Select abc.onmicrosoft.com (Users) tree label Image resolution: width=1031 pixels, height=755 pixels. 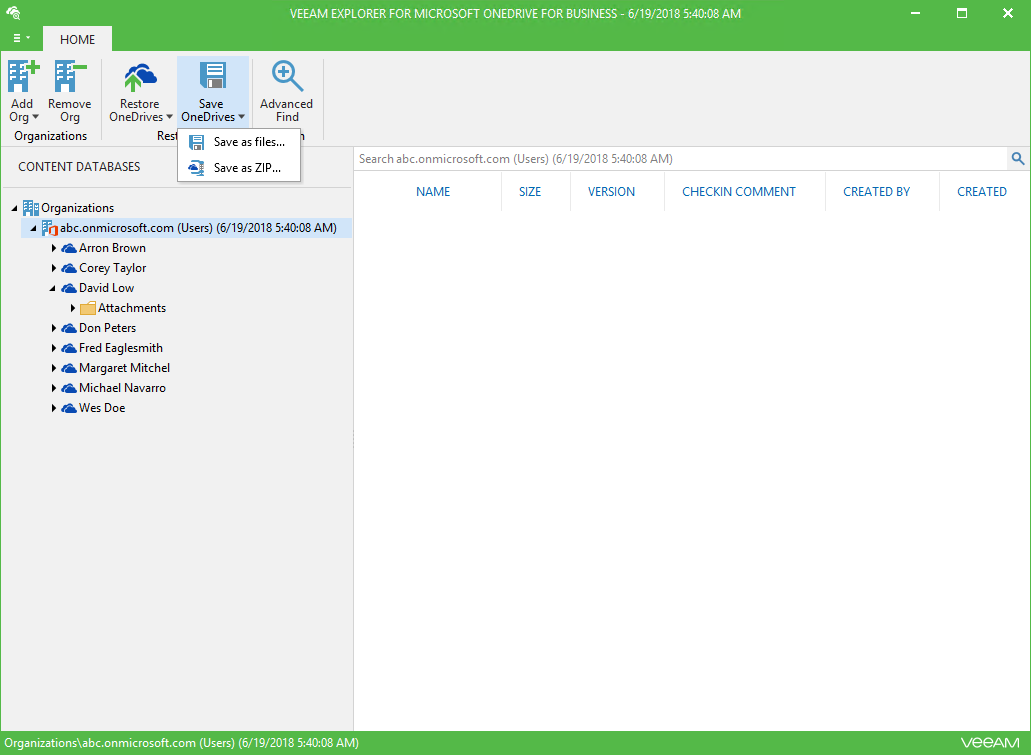pyautogui.click(x=199, y=228)
